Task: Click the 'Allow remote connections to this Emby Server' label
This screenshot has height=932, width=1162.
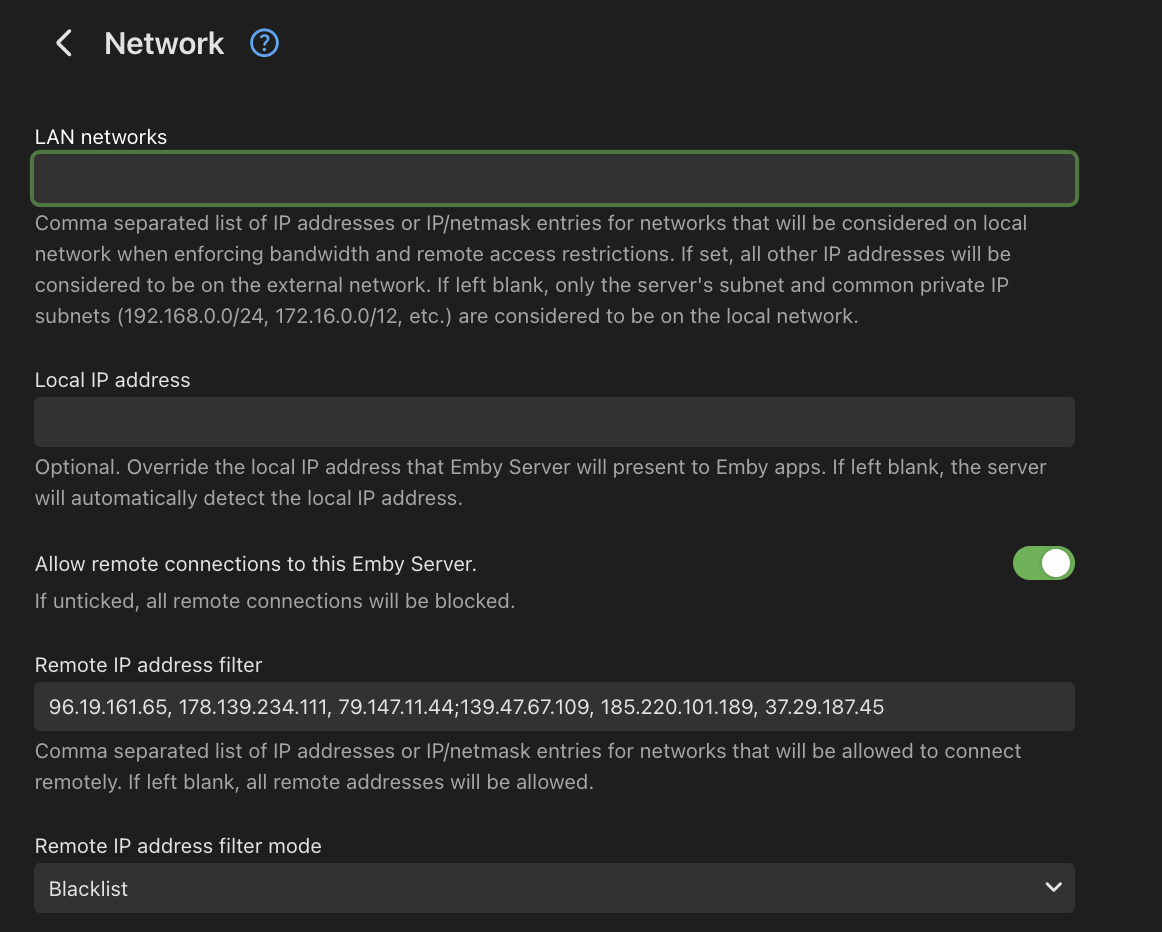Action: click(256, 564)
